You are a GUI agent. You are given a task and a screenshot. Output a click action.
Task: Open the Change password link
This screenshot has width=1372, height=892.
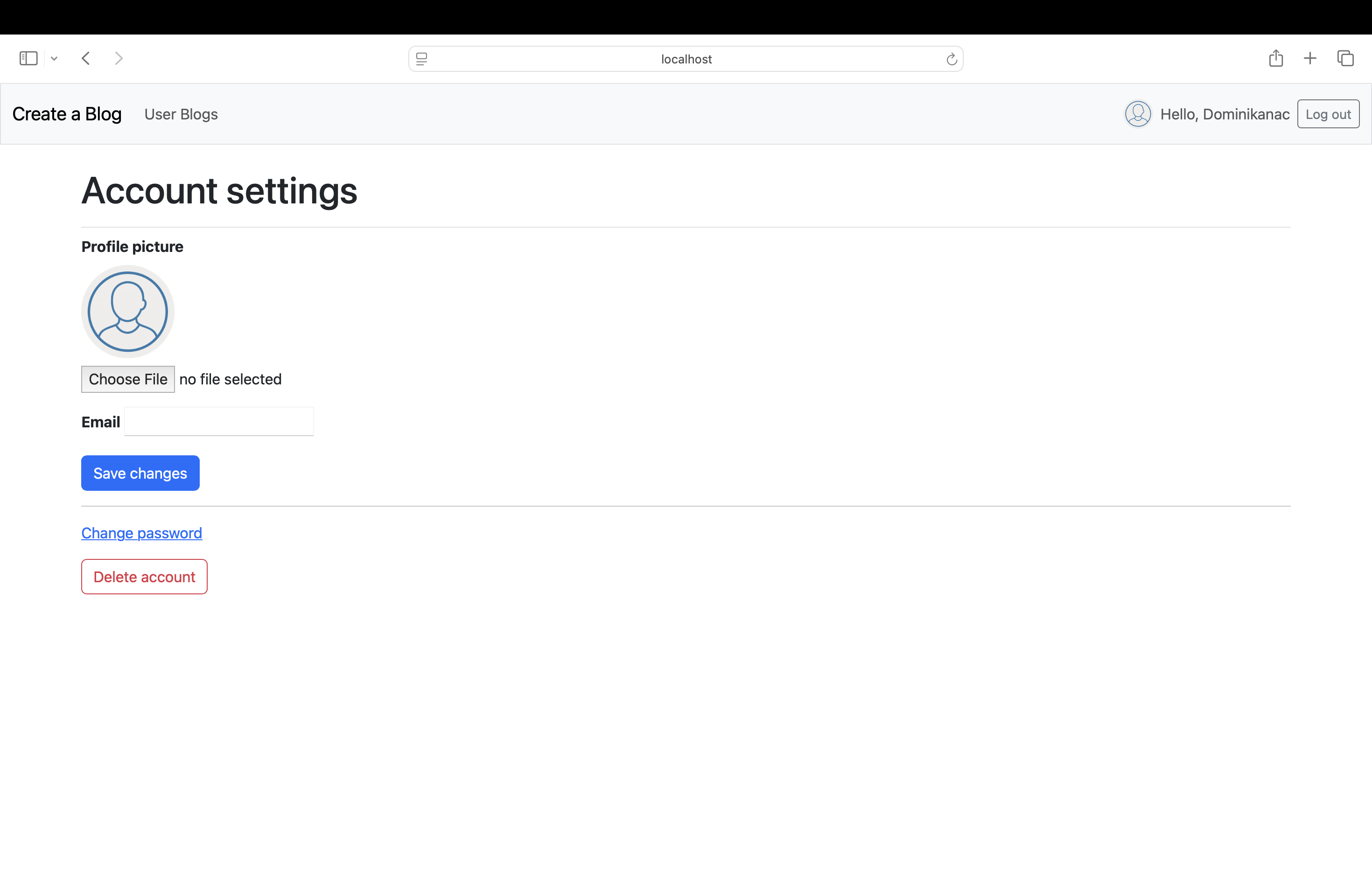click(141, 533)
